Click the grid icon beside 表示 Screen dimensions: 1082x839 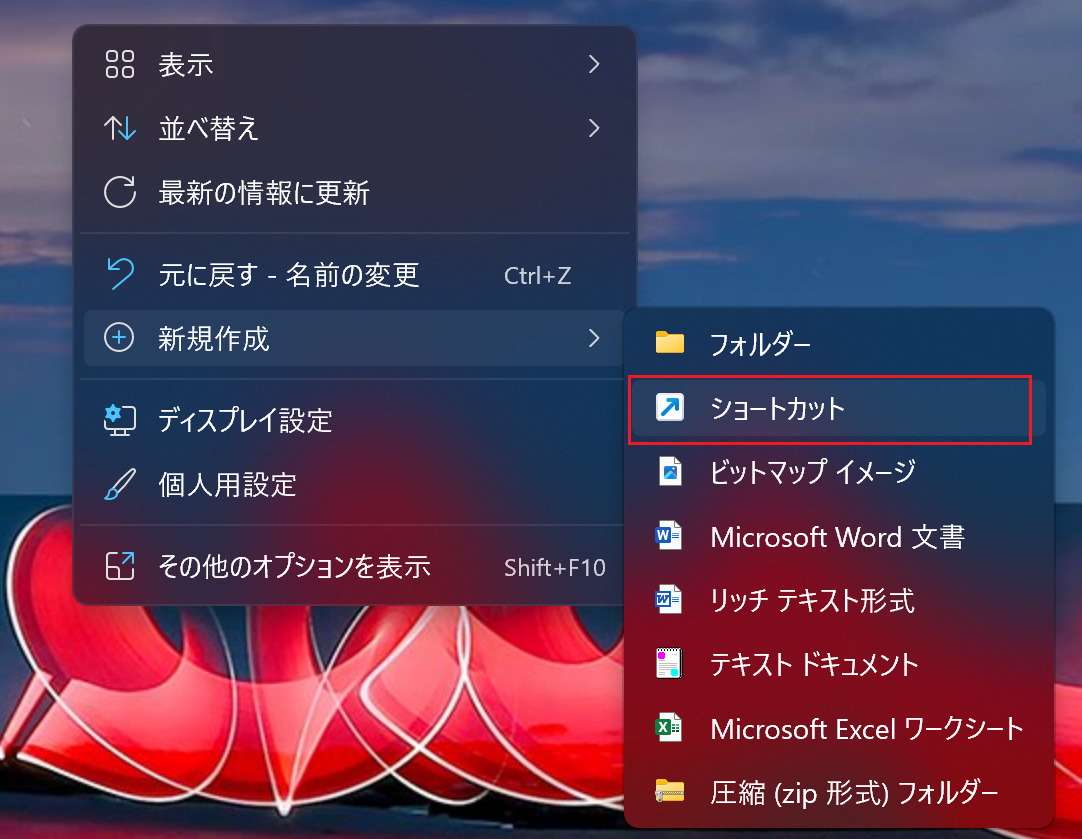point(119,64)
